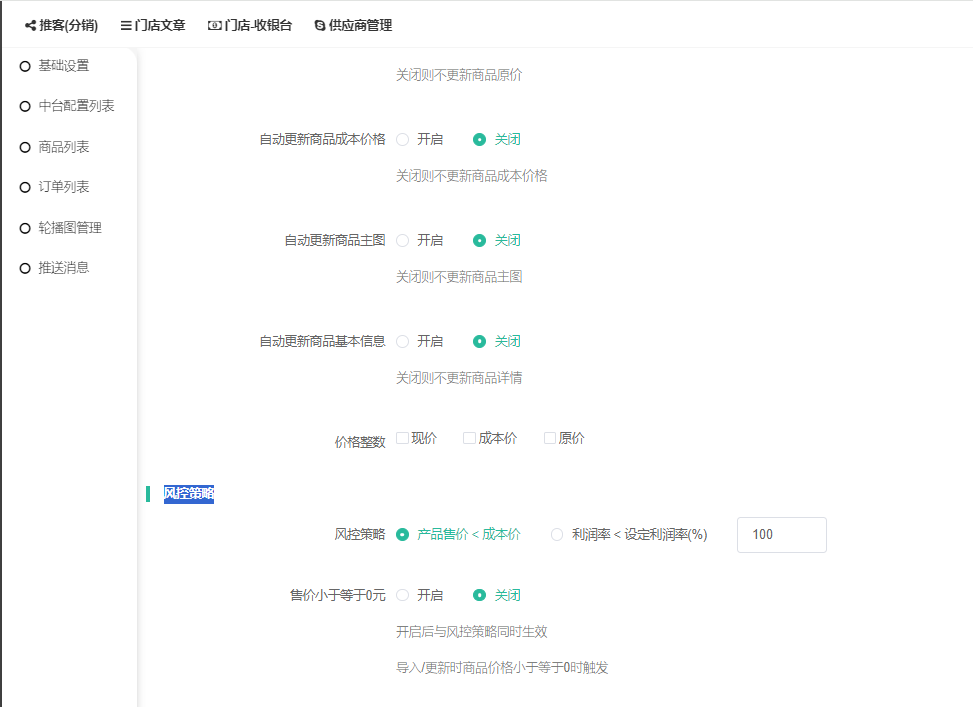Viewport: 973px width, 707px height.
Task: Select 关闭 for 自动更新商品基本信息
Action: (480, 342)
